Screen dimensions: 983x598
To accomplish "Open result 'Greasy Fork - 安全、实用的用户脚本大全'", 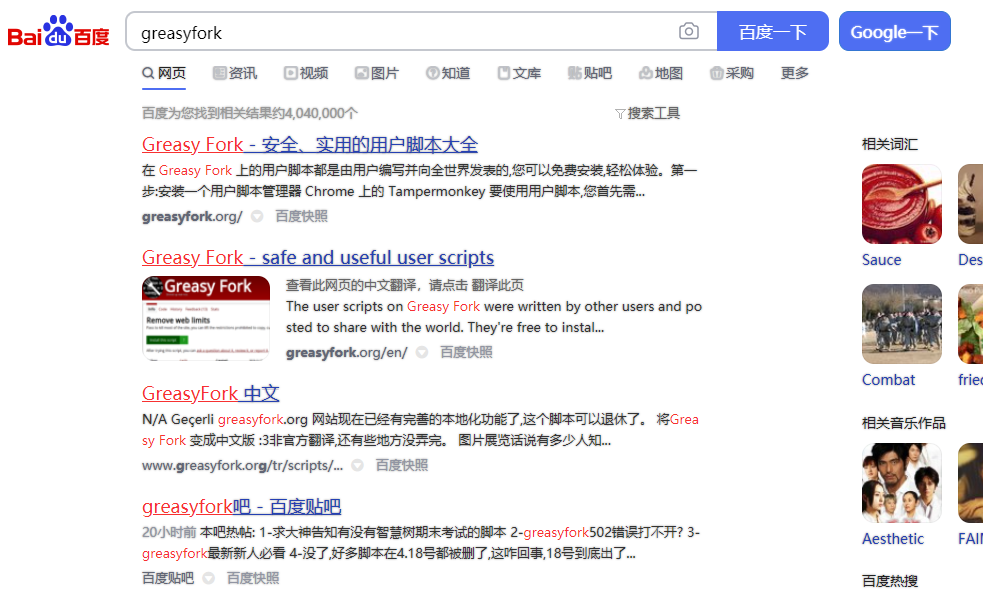I will tap(310, 145).
